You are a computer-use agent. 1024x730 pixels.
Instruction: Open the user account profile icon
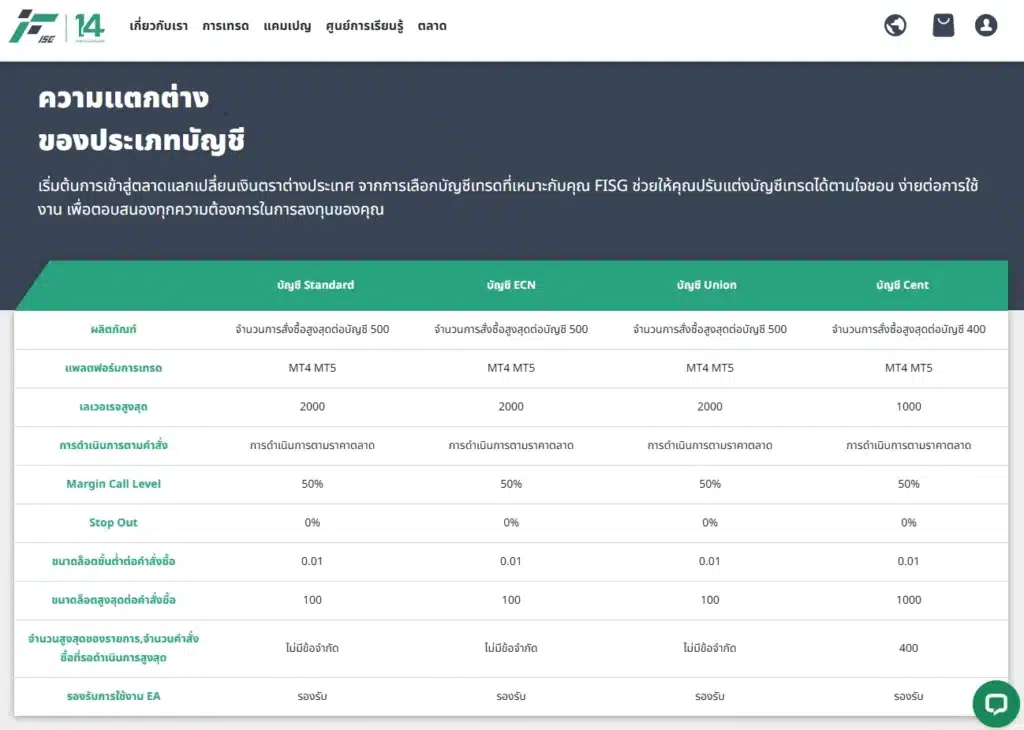point(986,25)
